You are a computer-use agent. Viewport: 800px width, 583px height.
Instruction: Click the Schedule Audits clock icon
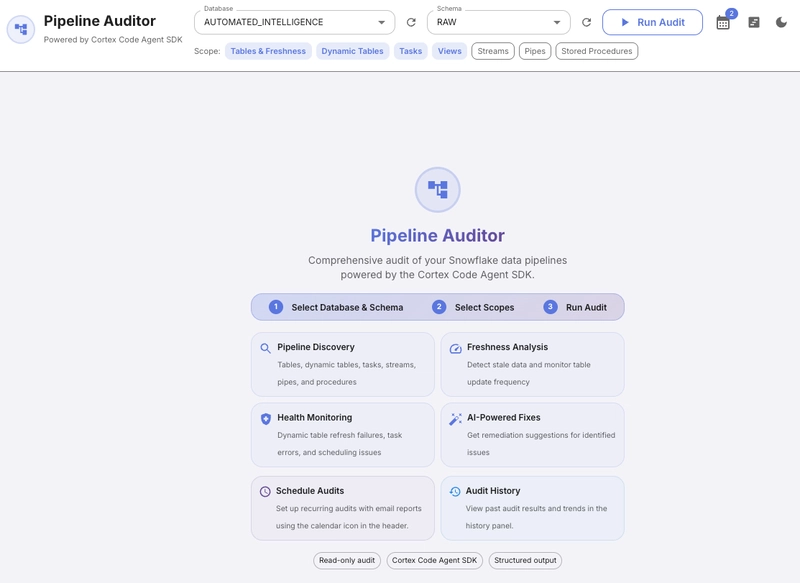tap(265, 492)
